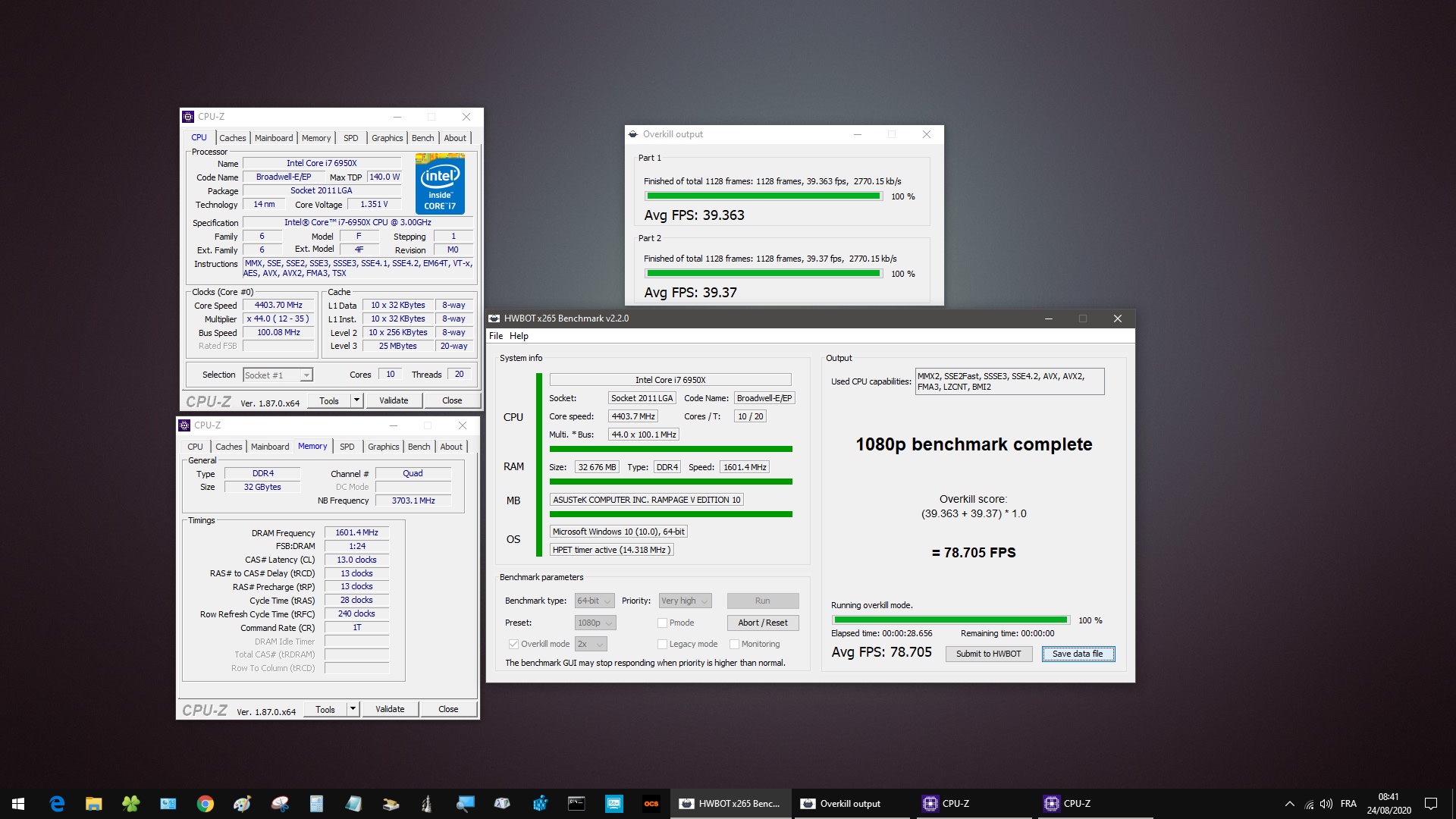This screenshot has height=819, width=1456.
Task: Open the Command Prompt taskbar icon
Action: click(x=576, y=804)
